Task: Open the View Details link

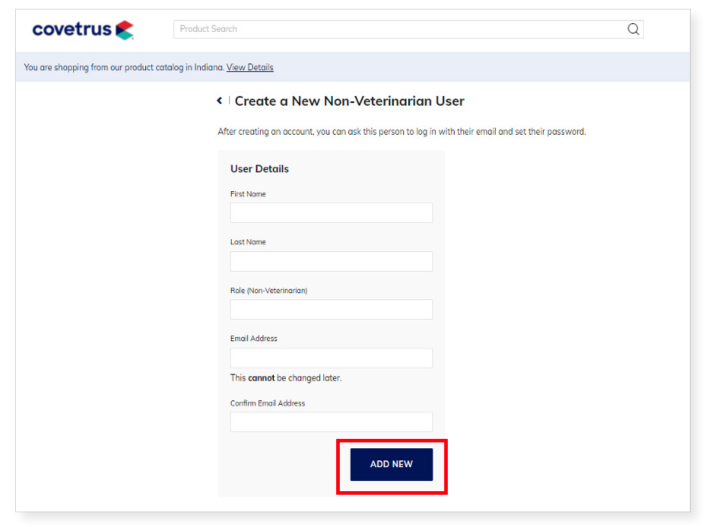Action: [249, 67]
